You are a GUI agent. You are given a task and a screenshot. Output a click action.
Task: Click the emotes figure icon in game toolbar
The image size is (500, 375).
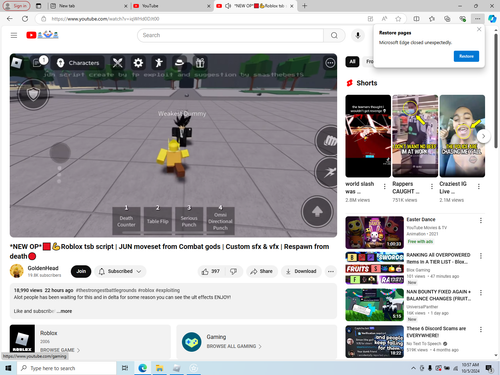159,63
